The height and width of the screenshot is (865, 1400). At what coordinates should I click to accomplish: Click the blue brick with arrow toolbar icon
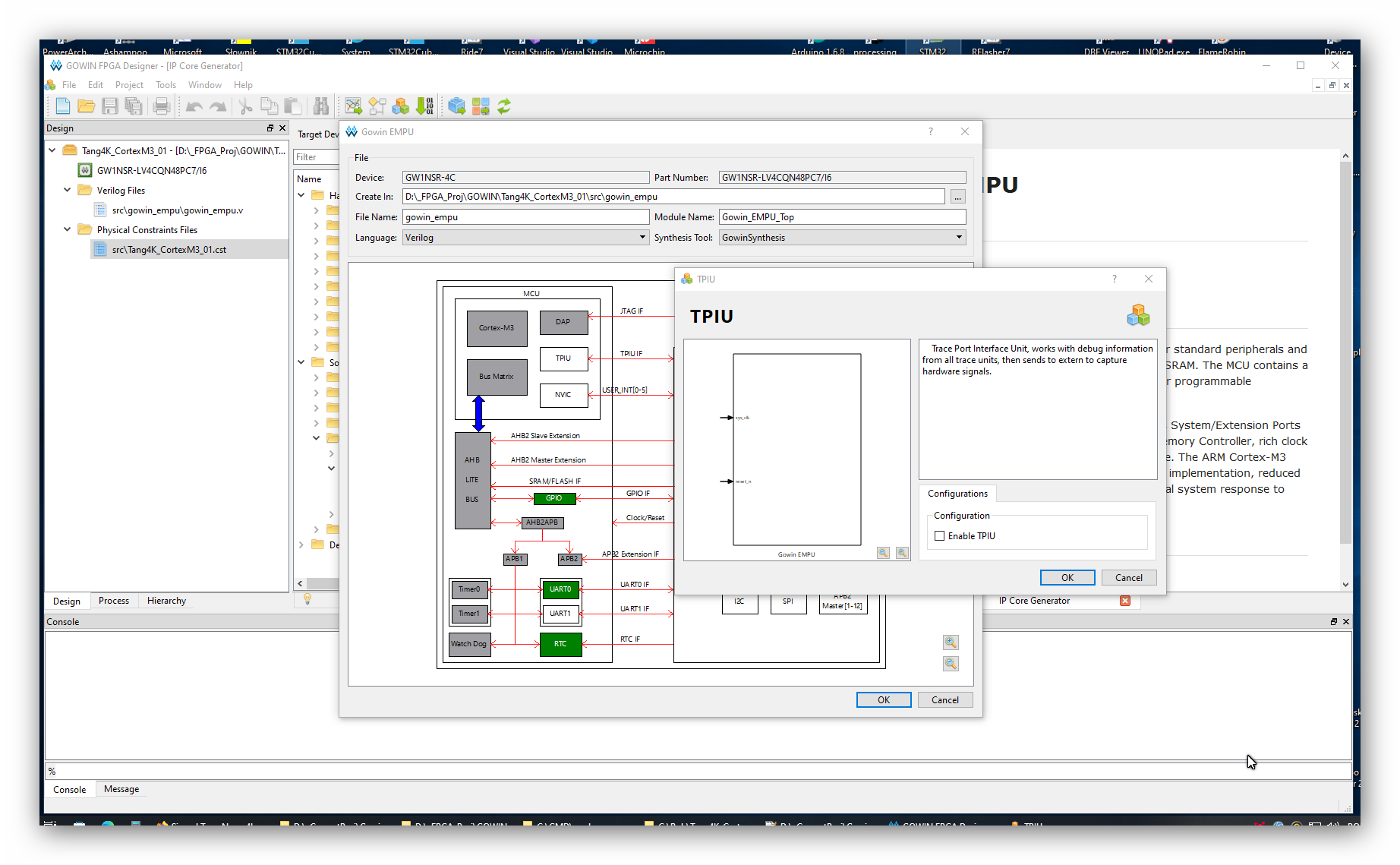click(456, 106)
